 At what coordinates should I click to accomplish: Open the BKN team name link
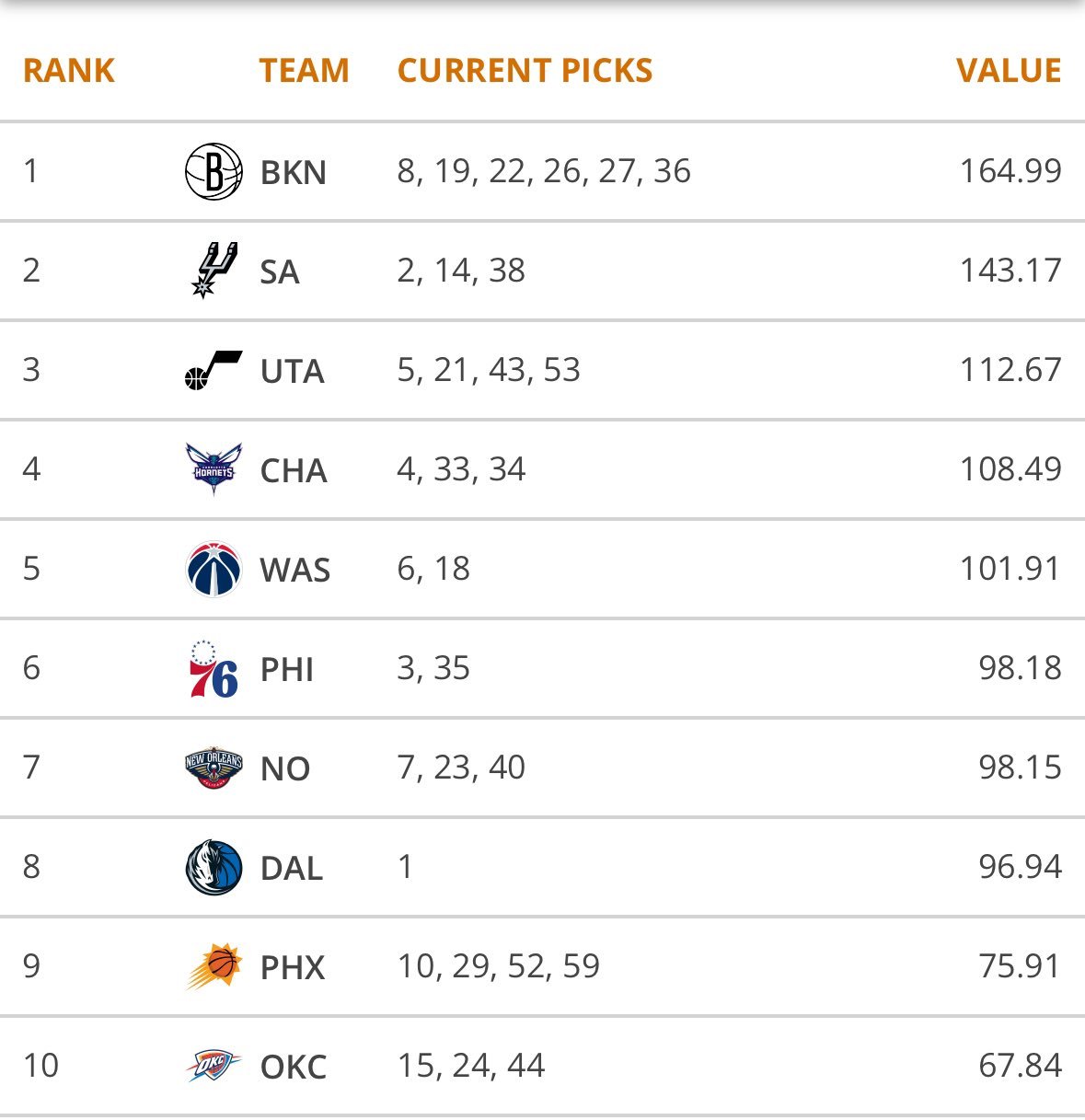point(294,173)
